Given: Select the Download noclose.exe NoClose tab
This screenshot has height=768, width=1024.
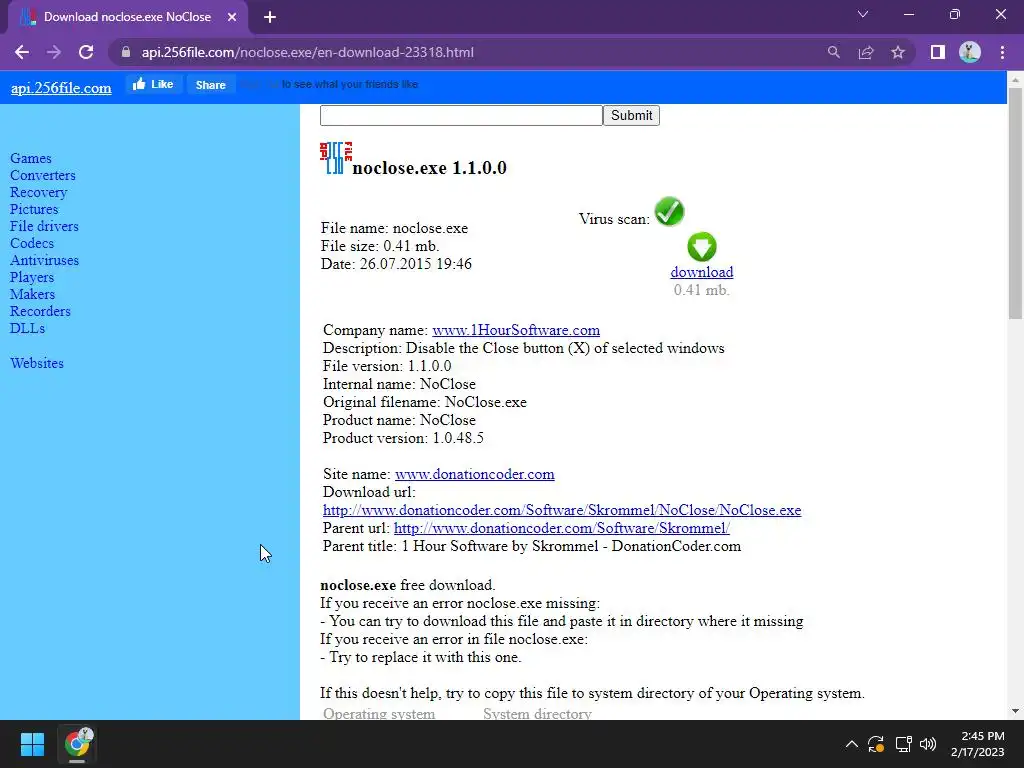Looking at the screenshot, I should (x=127, y=18).
